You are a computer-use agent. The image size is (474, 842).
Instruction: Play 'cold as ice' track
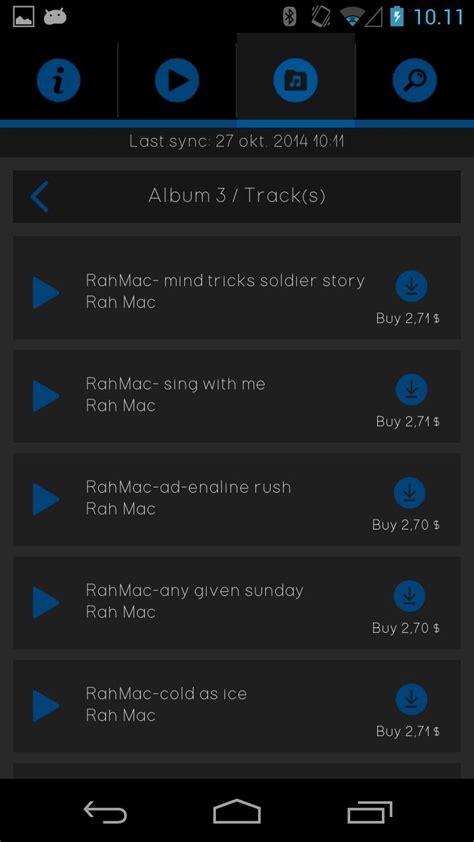(x=46, y=705)
